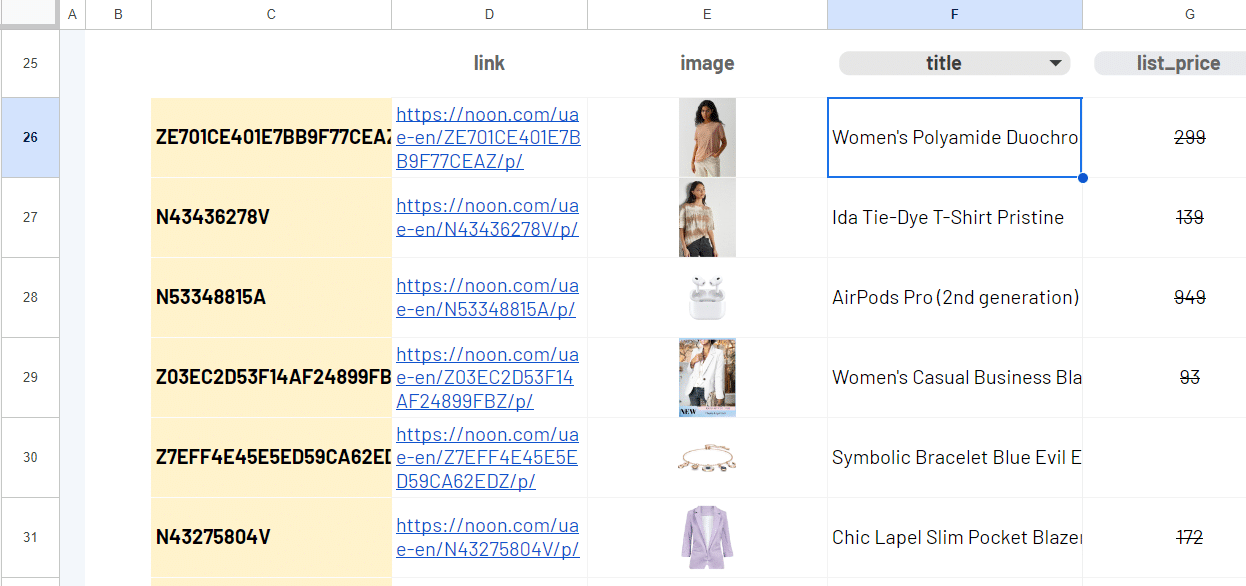Viewport: 1246px width, 586px height.
Task: Click the list_price column header chip
Action: click(1177, 64)
